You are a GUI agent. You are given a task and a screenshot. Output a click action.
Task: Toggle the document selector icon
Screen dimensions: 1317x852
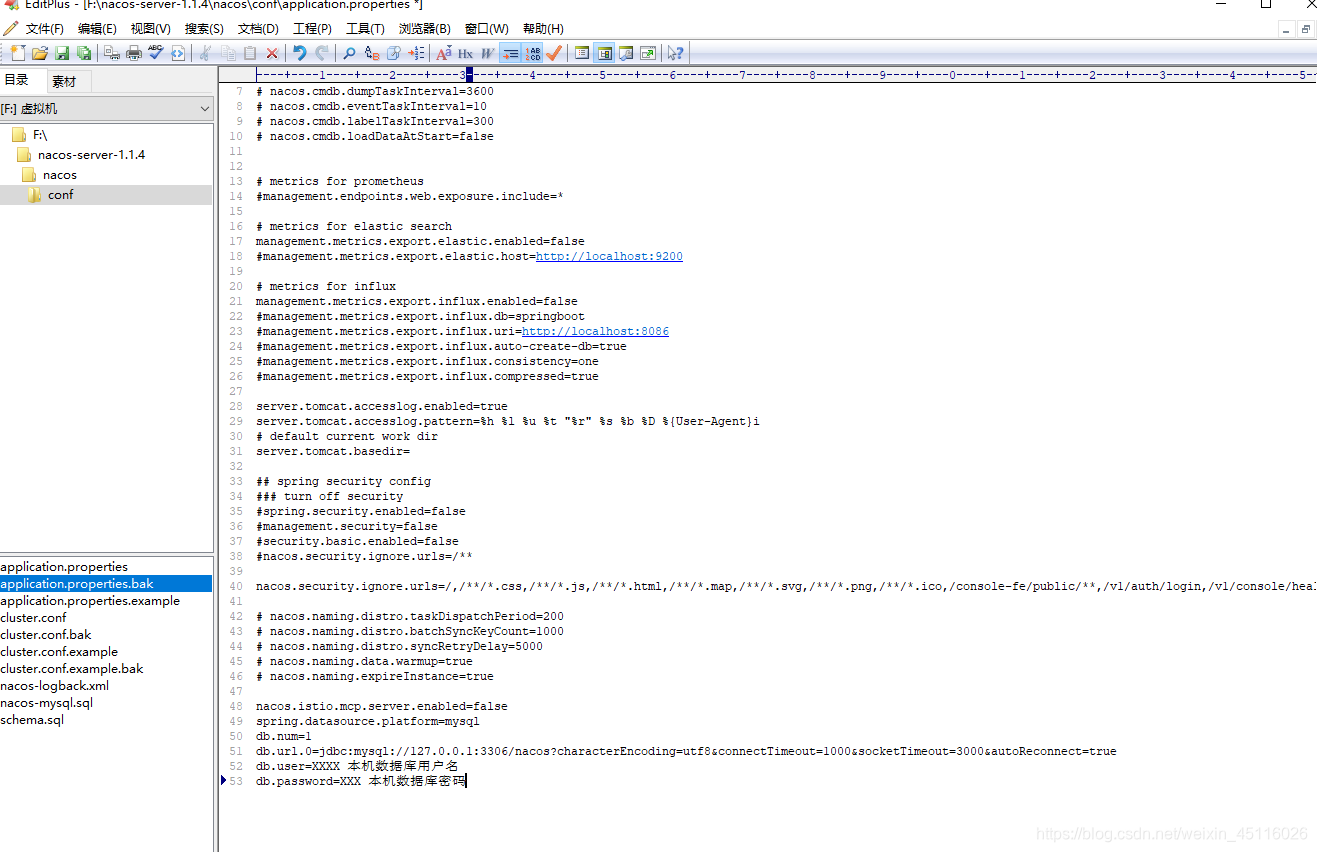coord(582,53)
